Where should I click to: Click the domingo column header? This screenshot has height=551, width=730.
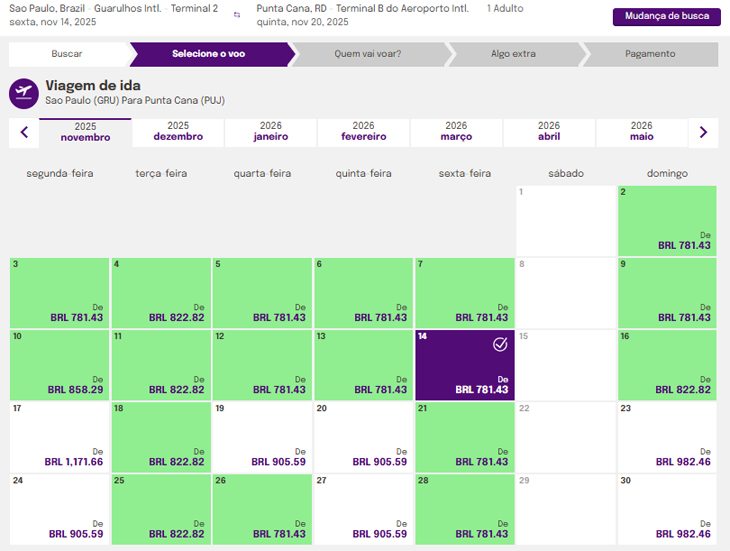coord(667,173)
